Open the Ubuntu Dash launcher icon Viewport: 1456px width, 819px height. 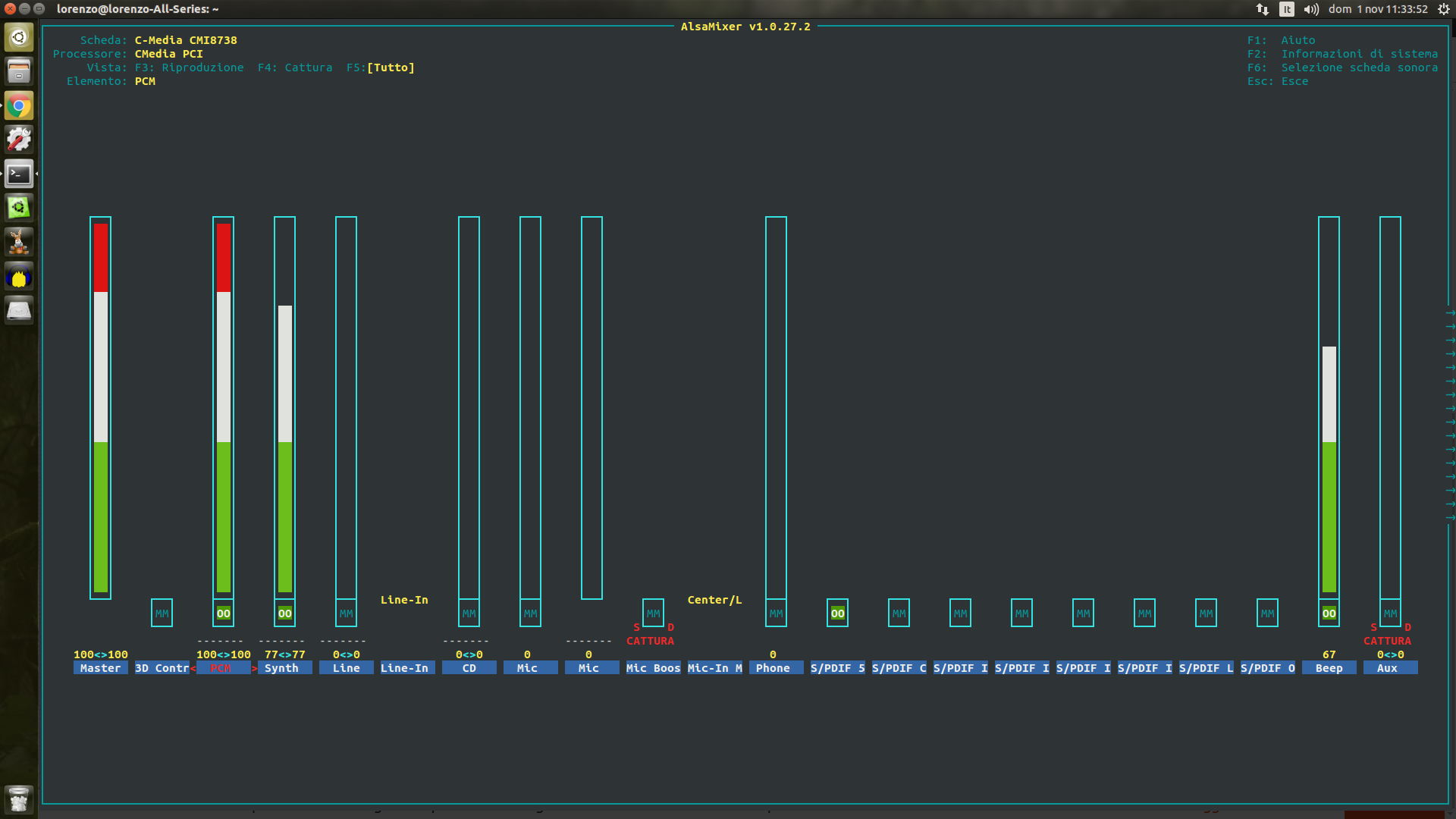(19, 37)
